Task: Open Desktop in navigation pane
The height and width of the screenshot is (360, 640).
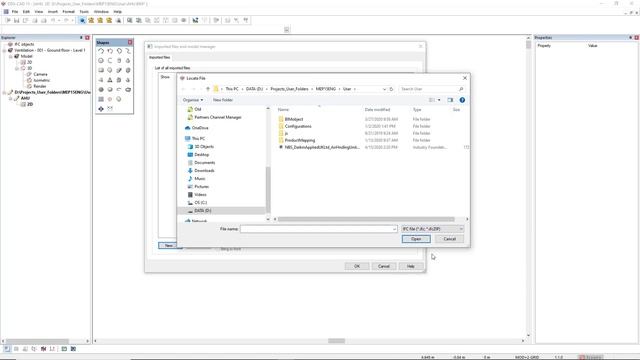Action: [x=202, y=155]
